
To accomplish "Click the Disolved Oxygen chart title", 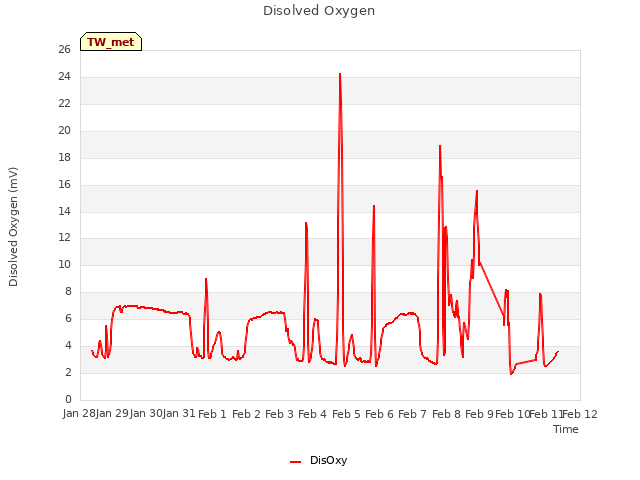I will (319, 11).
